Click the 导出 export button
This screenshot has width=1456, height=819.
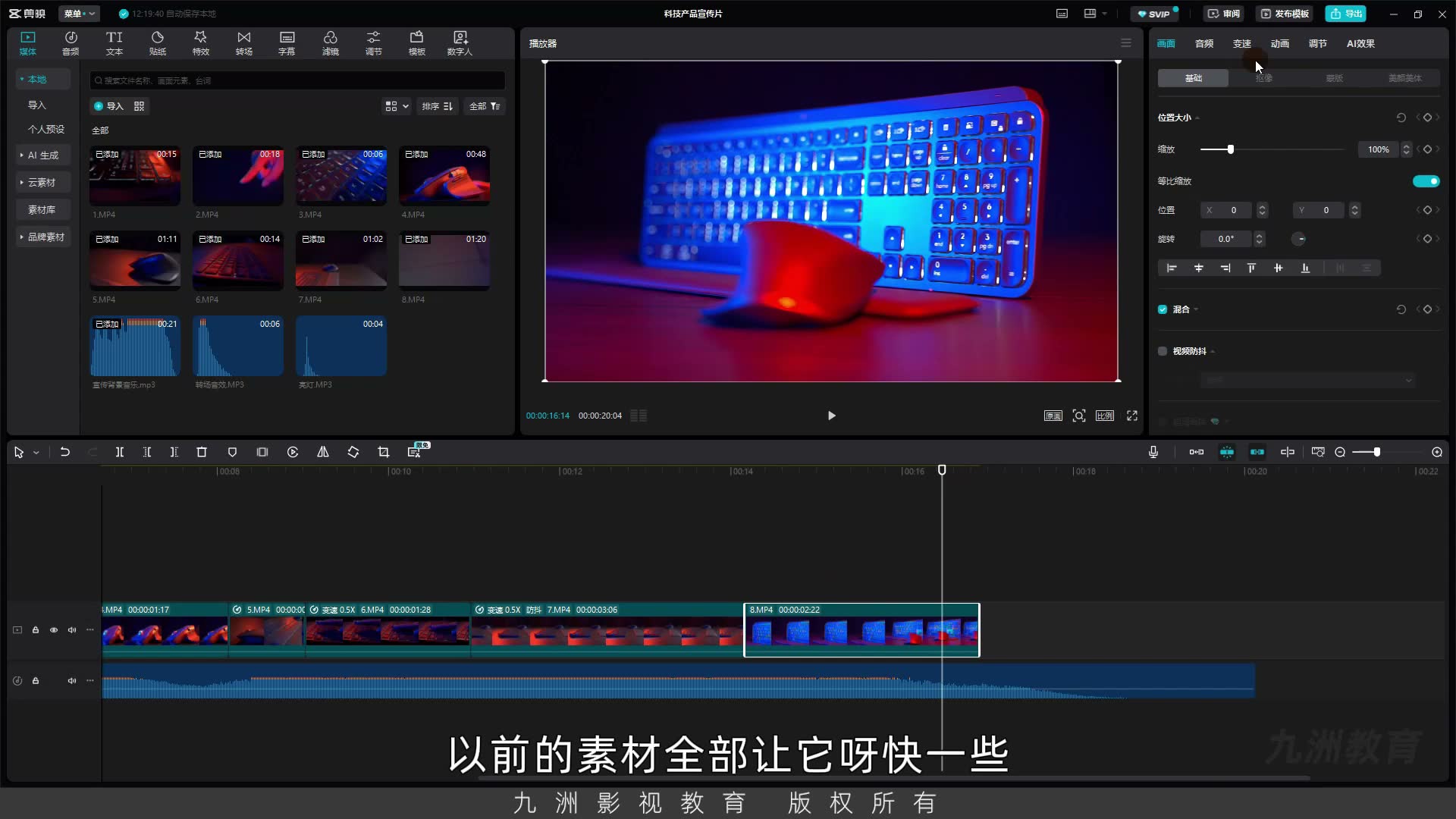[1346, 14]
